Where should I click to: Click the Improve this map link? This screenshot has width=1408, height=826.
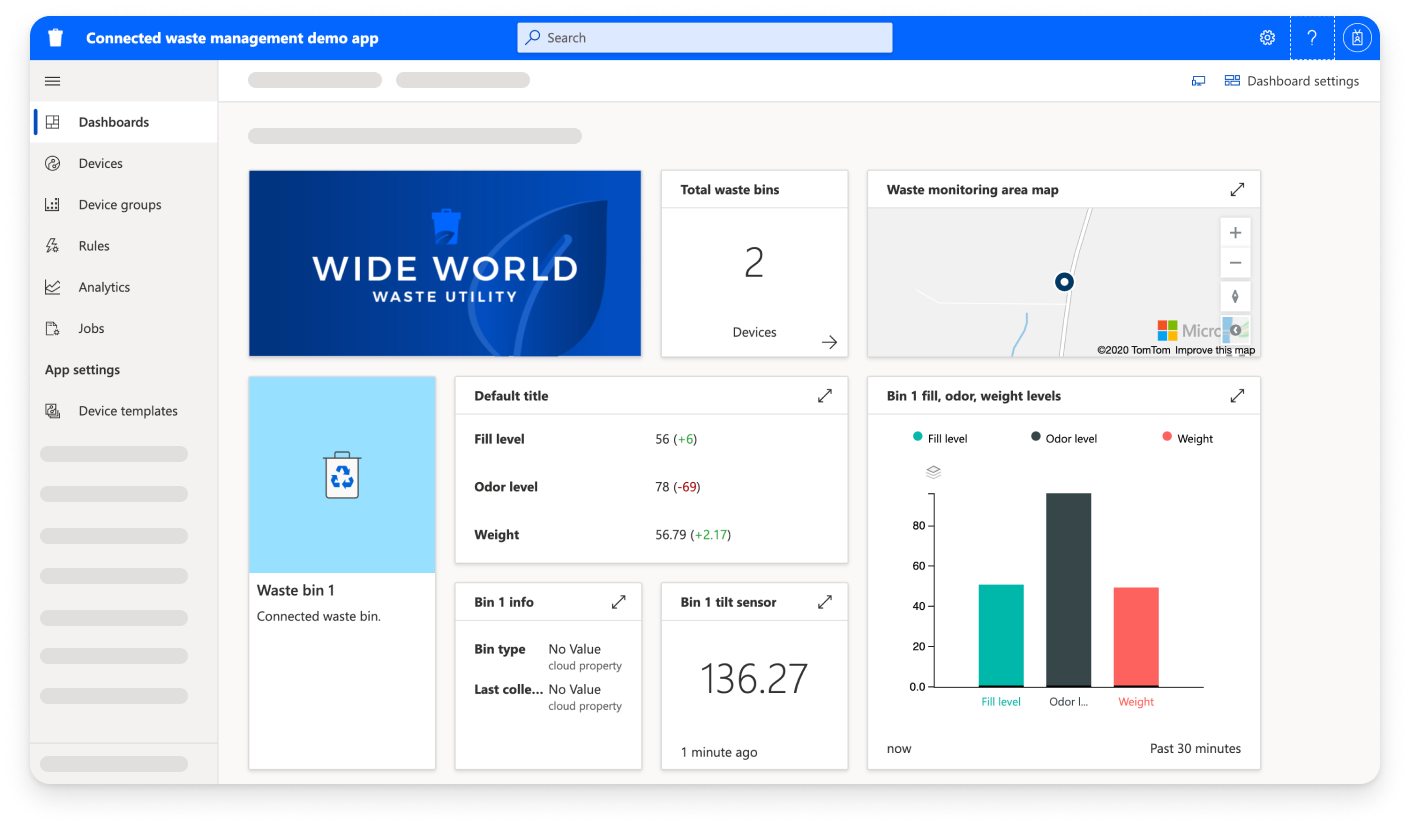pyautogui.click(x=1215, y=350)
